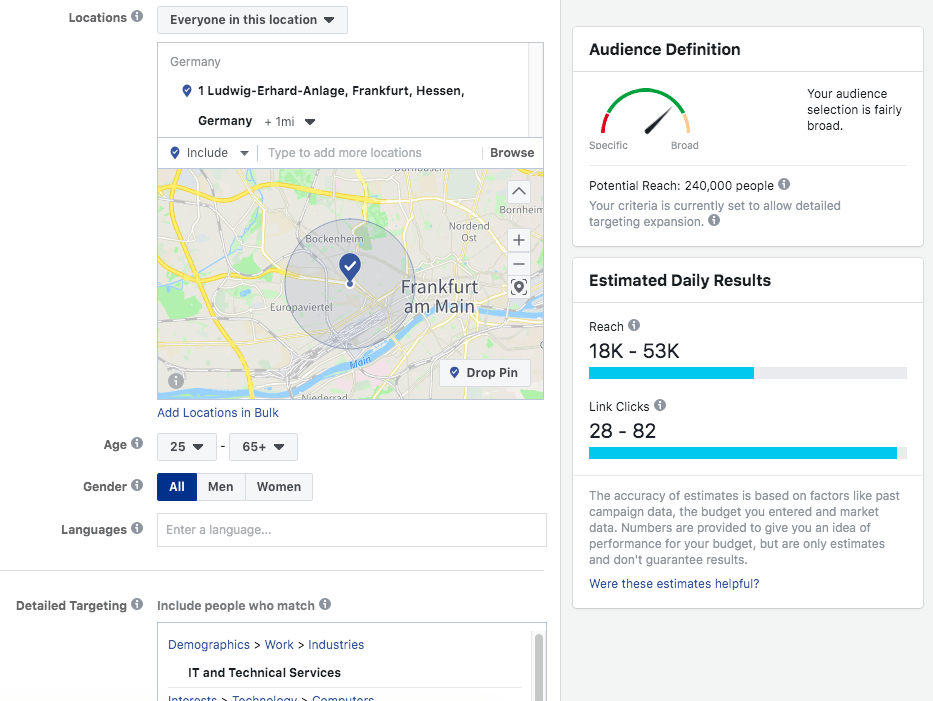The height and width of the screenshot is (701, 933).
Task: Click the Estimated Daily Results heading
Action: click(x=680, y=280)
